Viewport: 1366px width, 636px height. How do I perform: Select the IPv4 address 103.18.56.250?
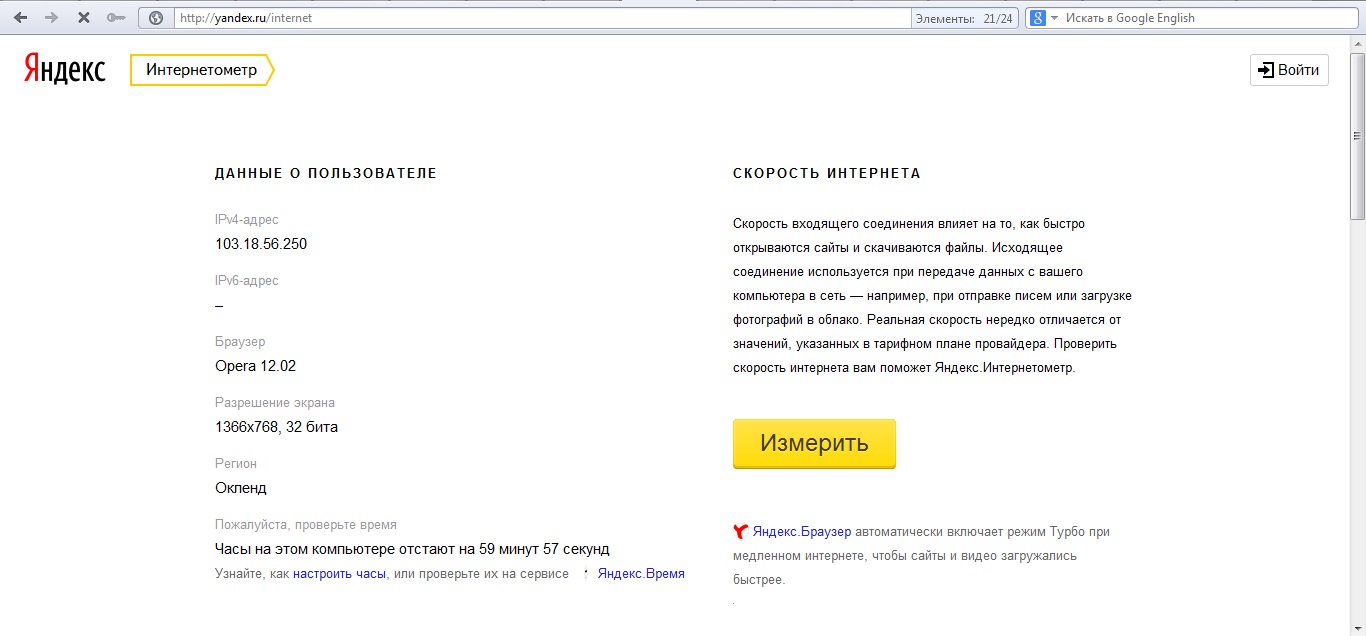[x=261, y=244]
